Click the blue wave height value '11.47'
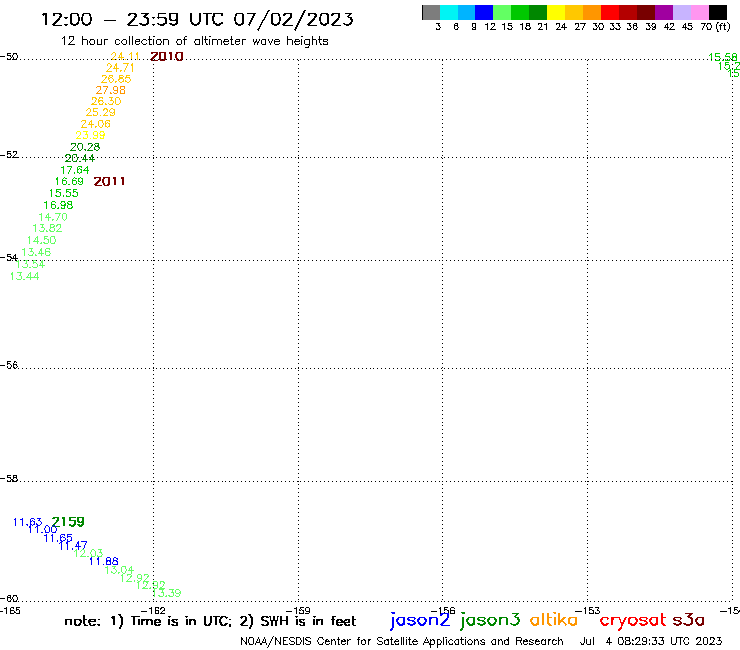Viewport: 740px width, 650px height. point(73,546)
